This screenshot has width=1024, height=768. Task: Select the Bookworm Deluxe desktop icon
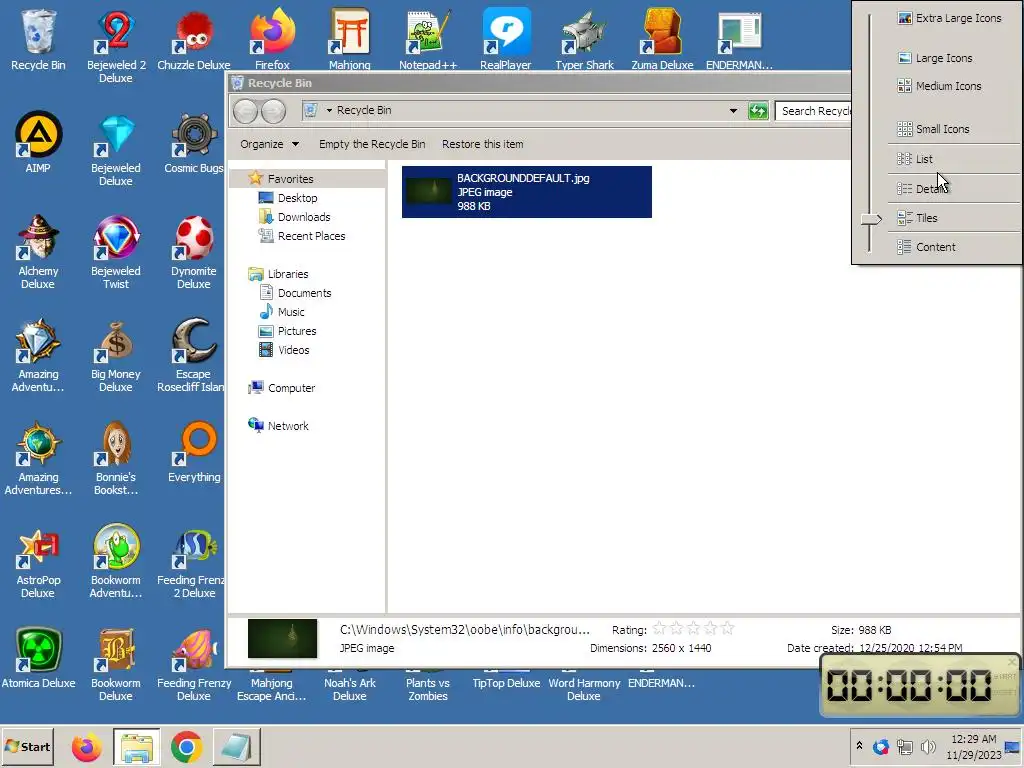(x=116, y=664)
